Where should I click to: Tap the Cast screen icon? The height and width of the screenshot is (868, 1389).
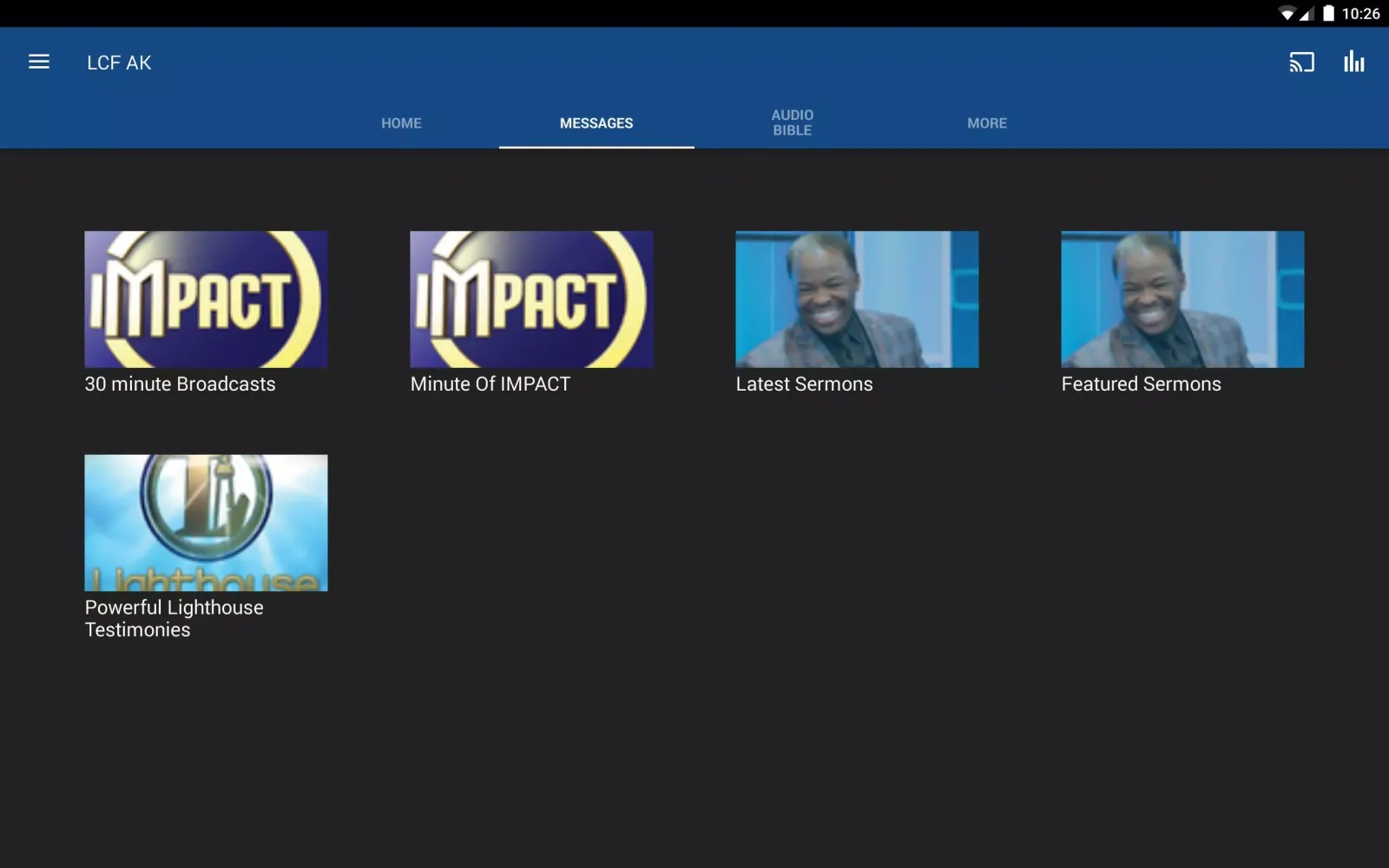coord(1301,62)
